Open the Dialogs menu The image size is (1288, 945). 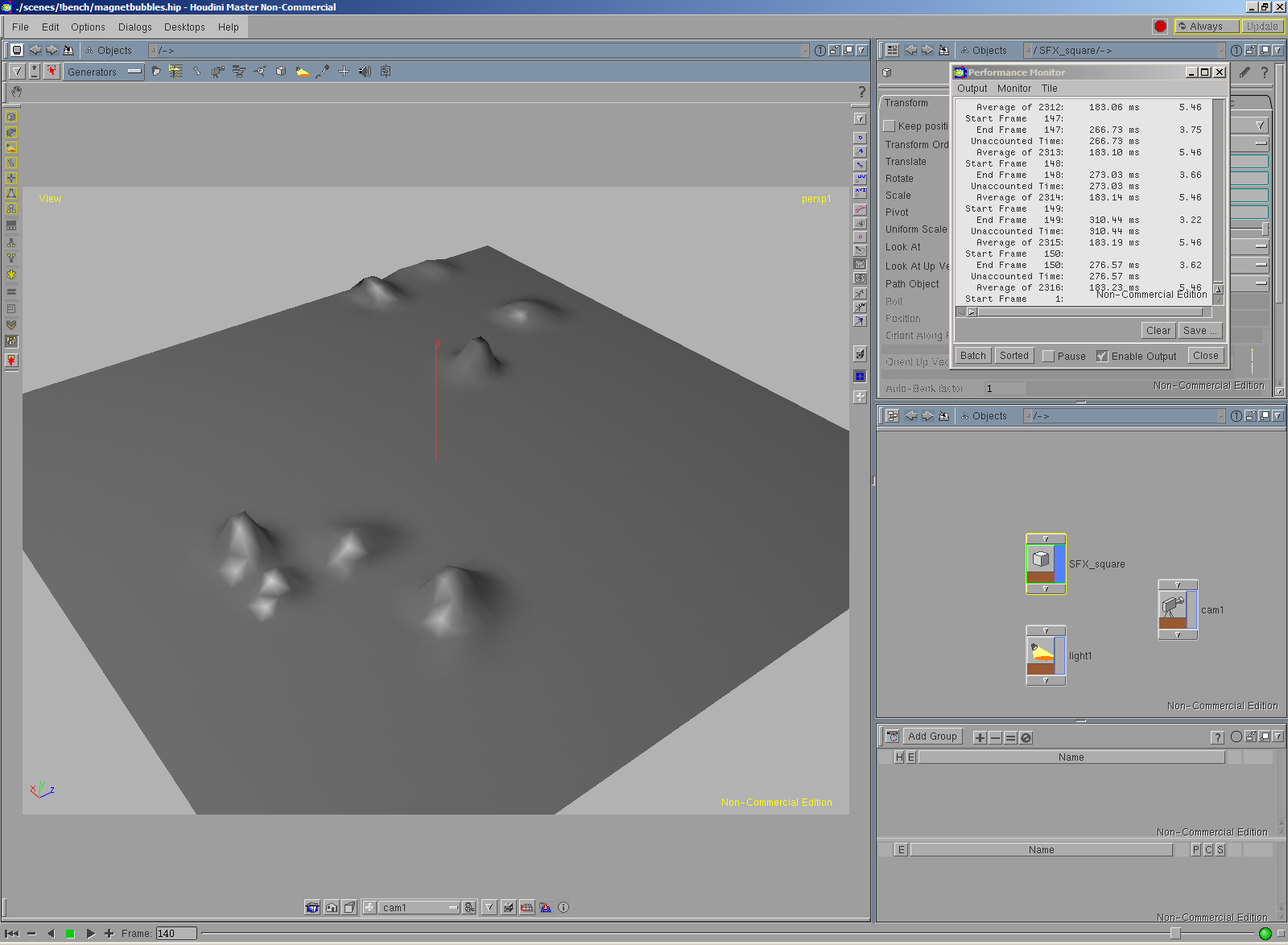coord(134,27)
